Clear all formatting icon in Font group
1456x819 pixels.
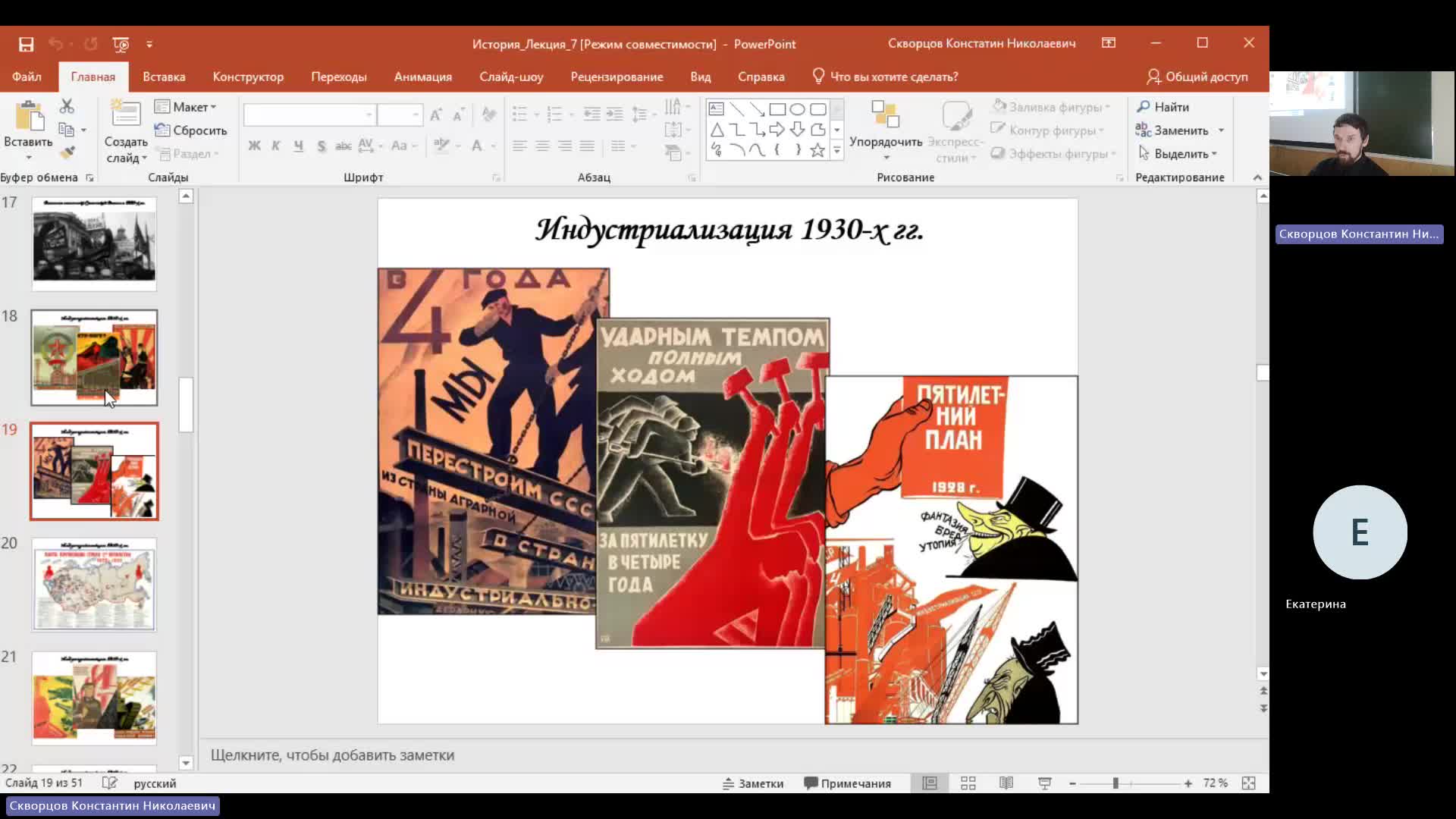pyautogui.click(x=489, y=115)
